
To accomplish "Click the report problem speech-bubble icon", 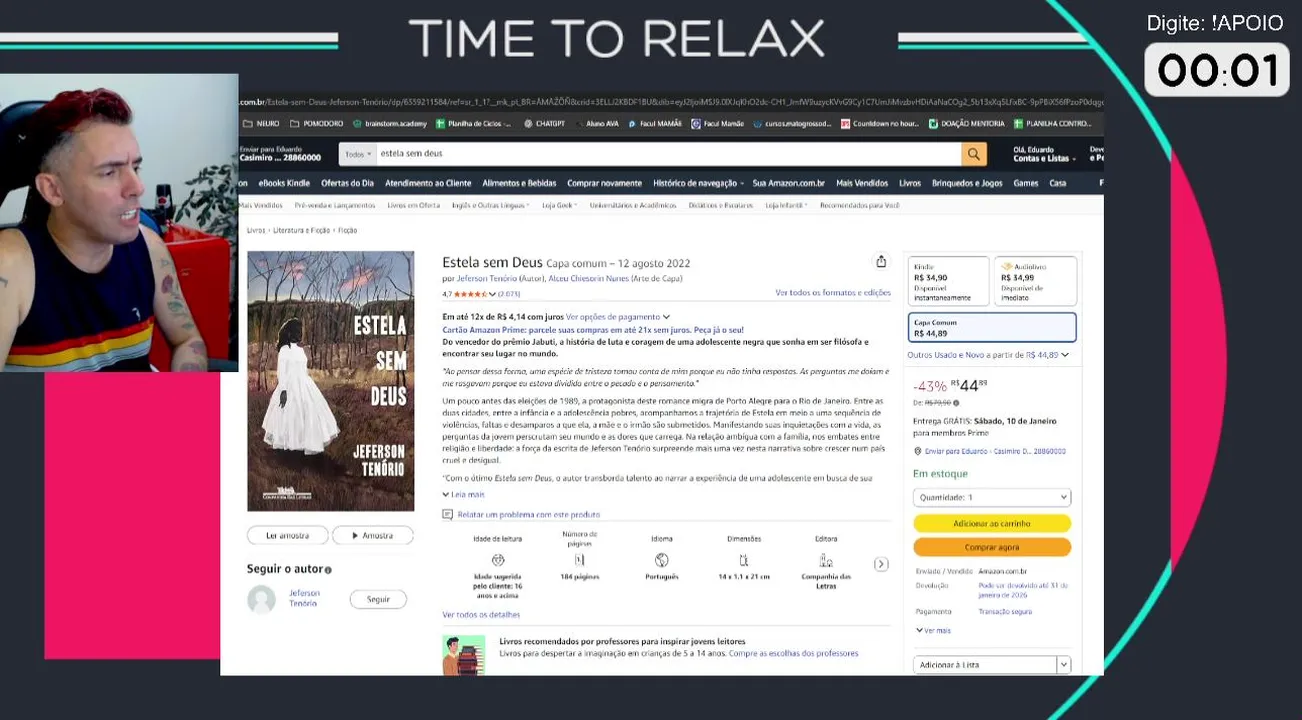I will coord(448,515).
